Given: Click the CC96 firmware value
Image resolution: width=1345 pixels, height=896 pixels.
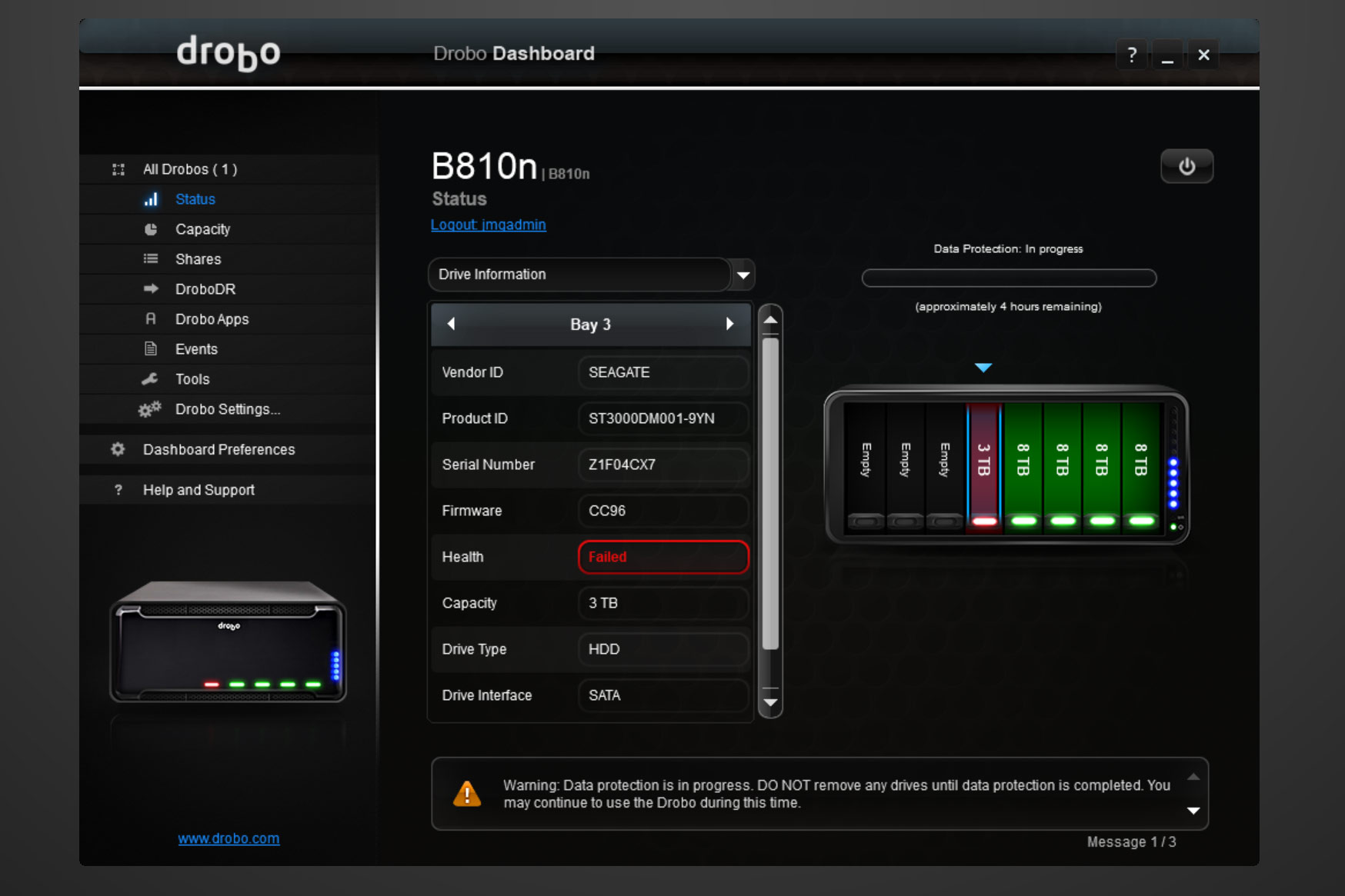Looking at the screenshot, I should pyautogui.click(x=663, y=511).
